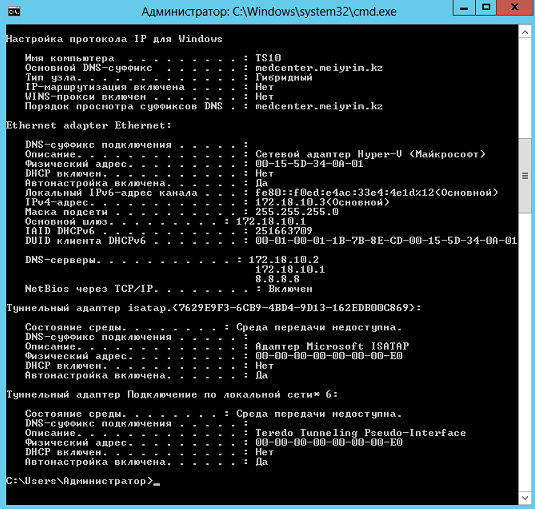The width and height of the screenshot is (535, 509).
Task: Maximize the command prompt window
Action: tap(486, 8)
